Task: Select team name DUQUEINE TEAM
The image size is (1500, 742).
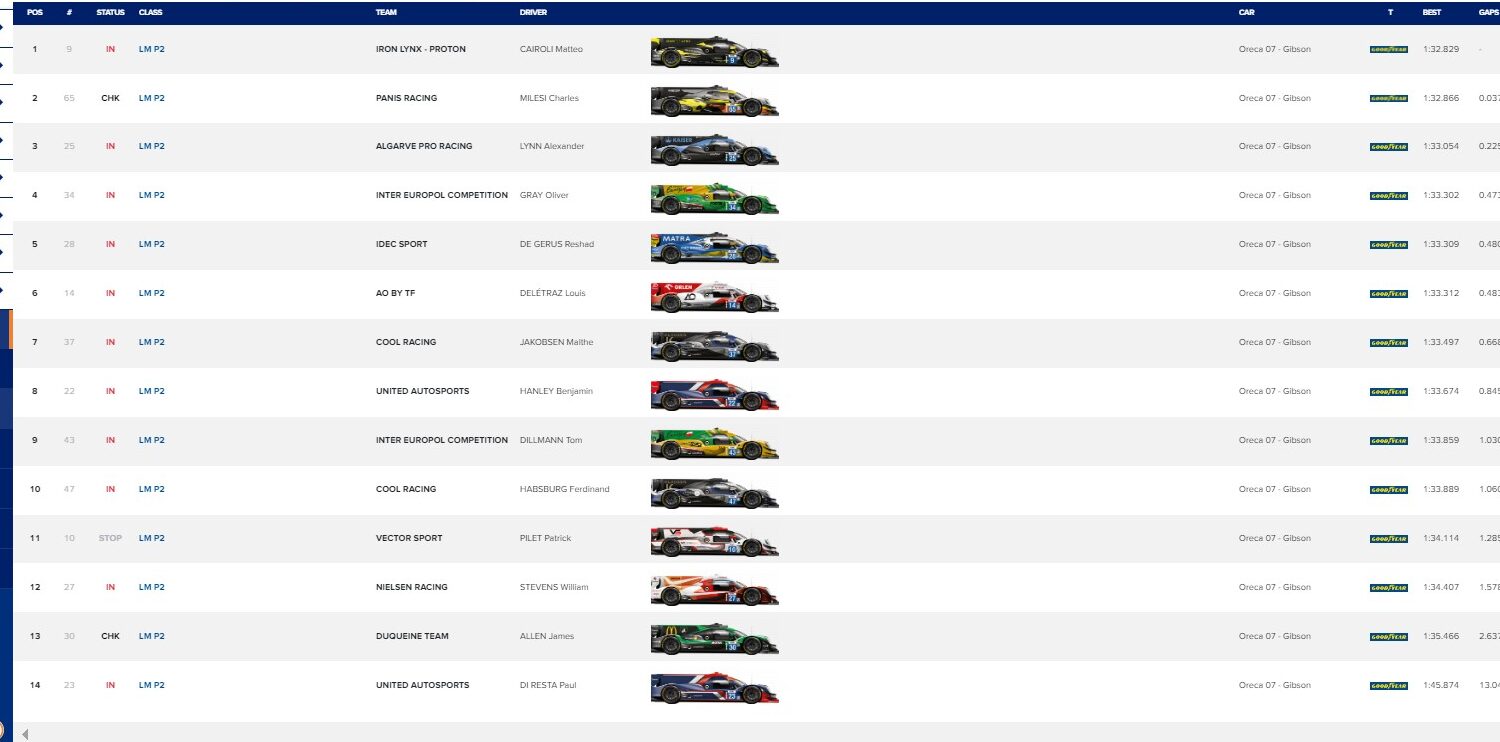Action: (412, 636)
